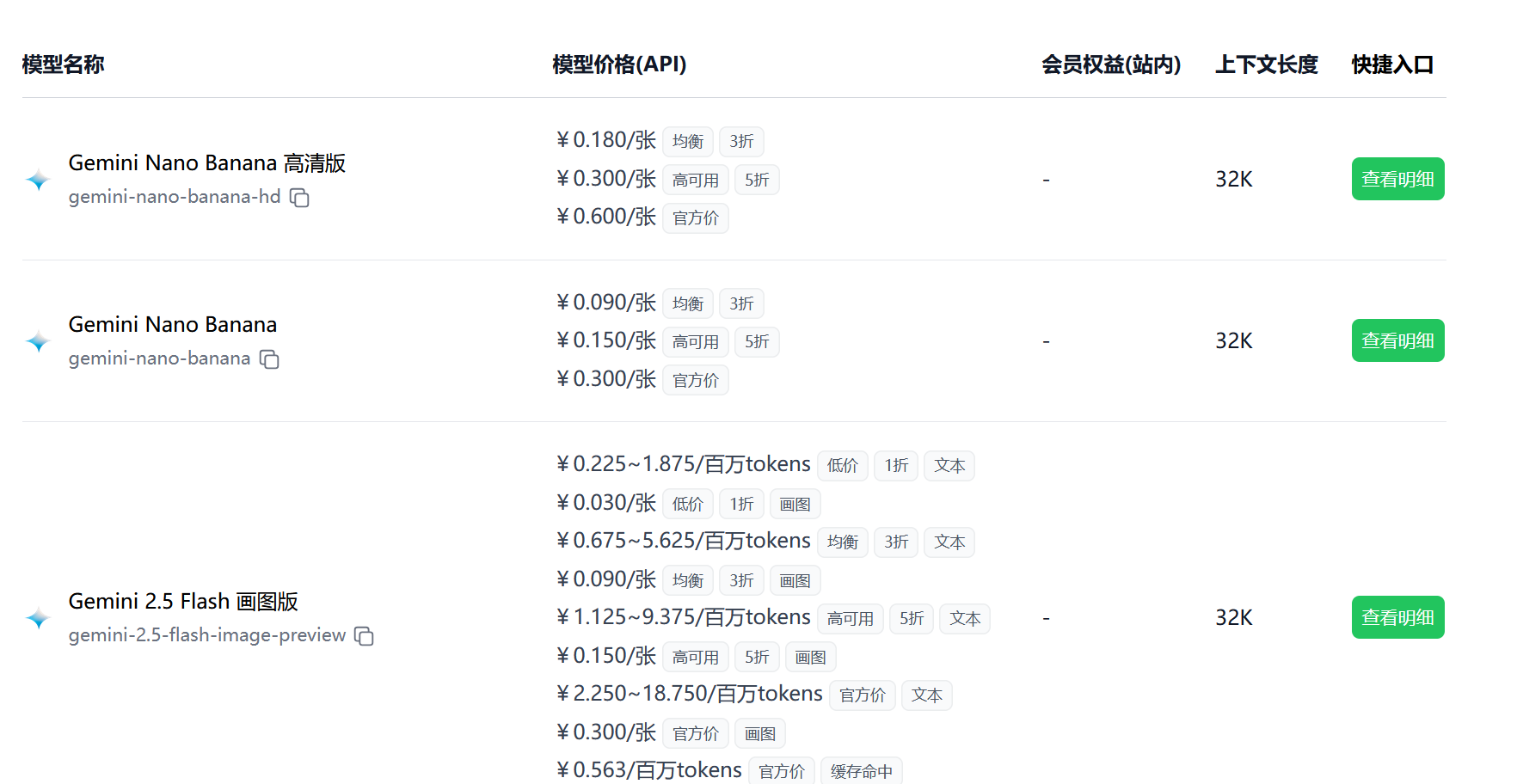Copy the gemini-nano-banana-hd model name

click(x=299, y=198)
